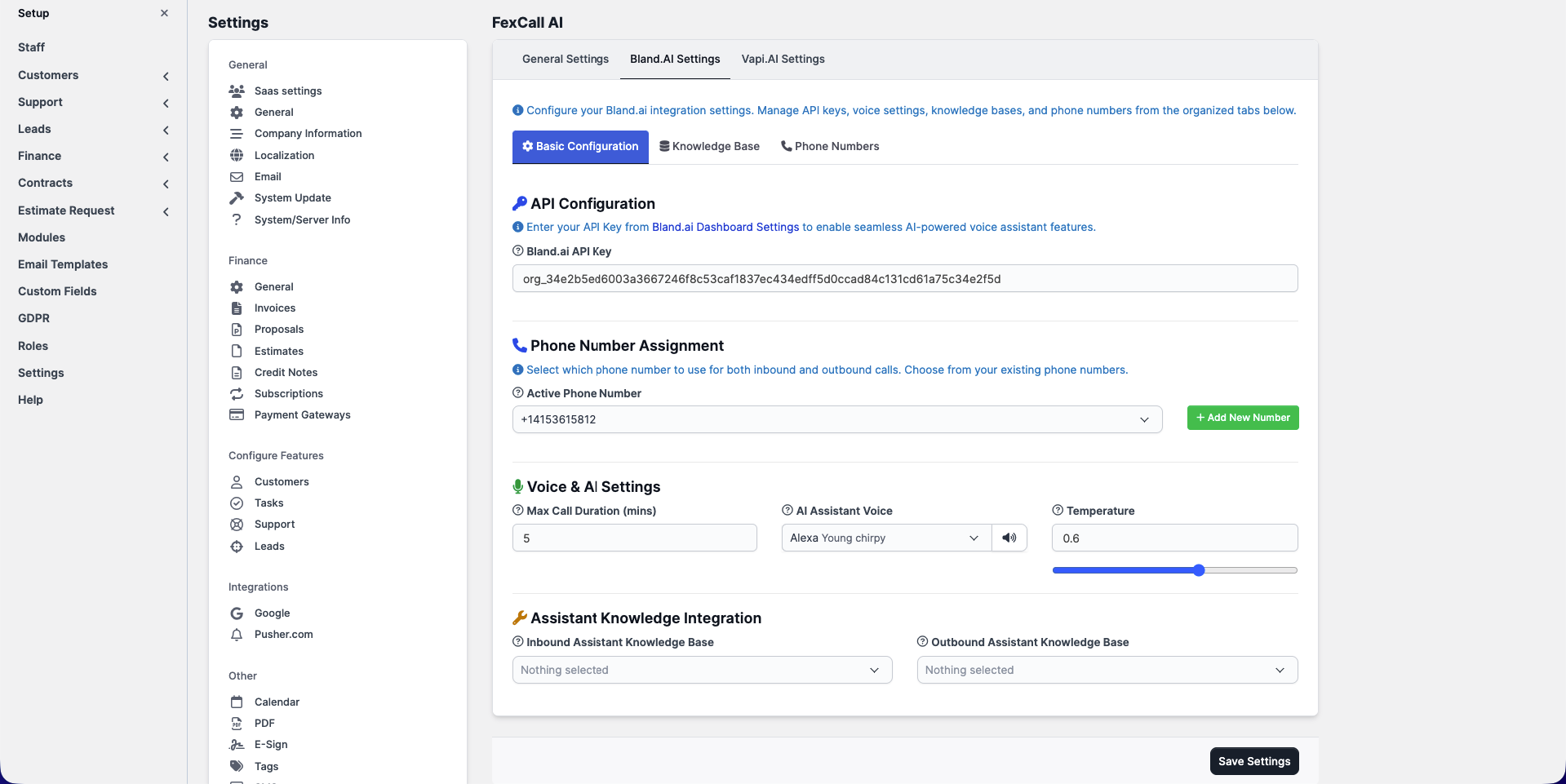Click the Temperature slider handle
This screenshot has width=1566, height=784.
pos(1199,570)
